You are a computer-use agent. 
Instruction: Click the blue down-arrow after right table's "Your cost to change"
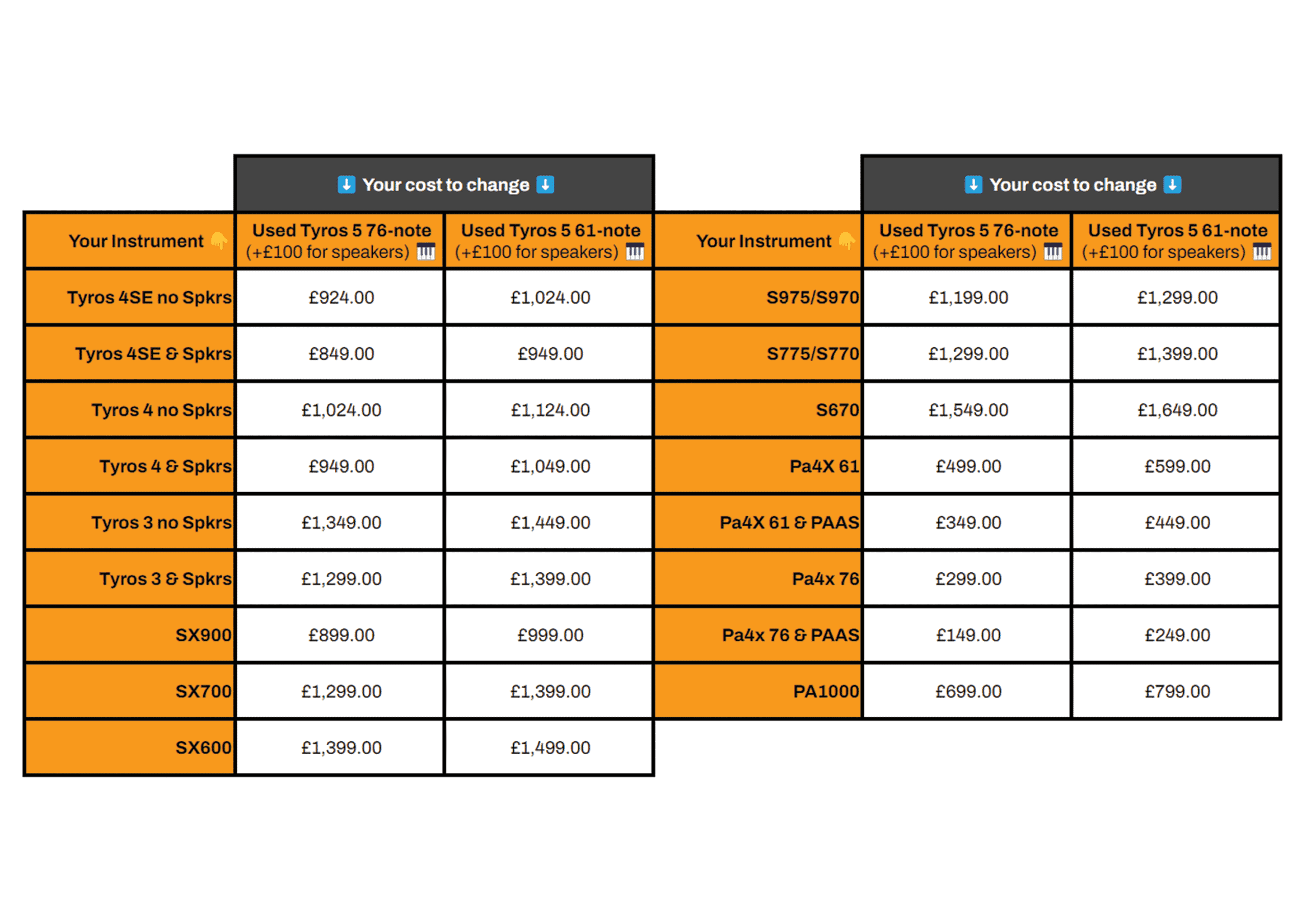(1172, 184)
